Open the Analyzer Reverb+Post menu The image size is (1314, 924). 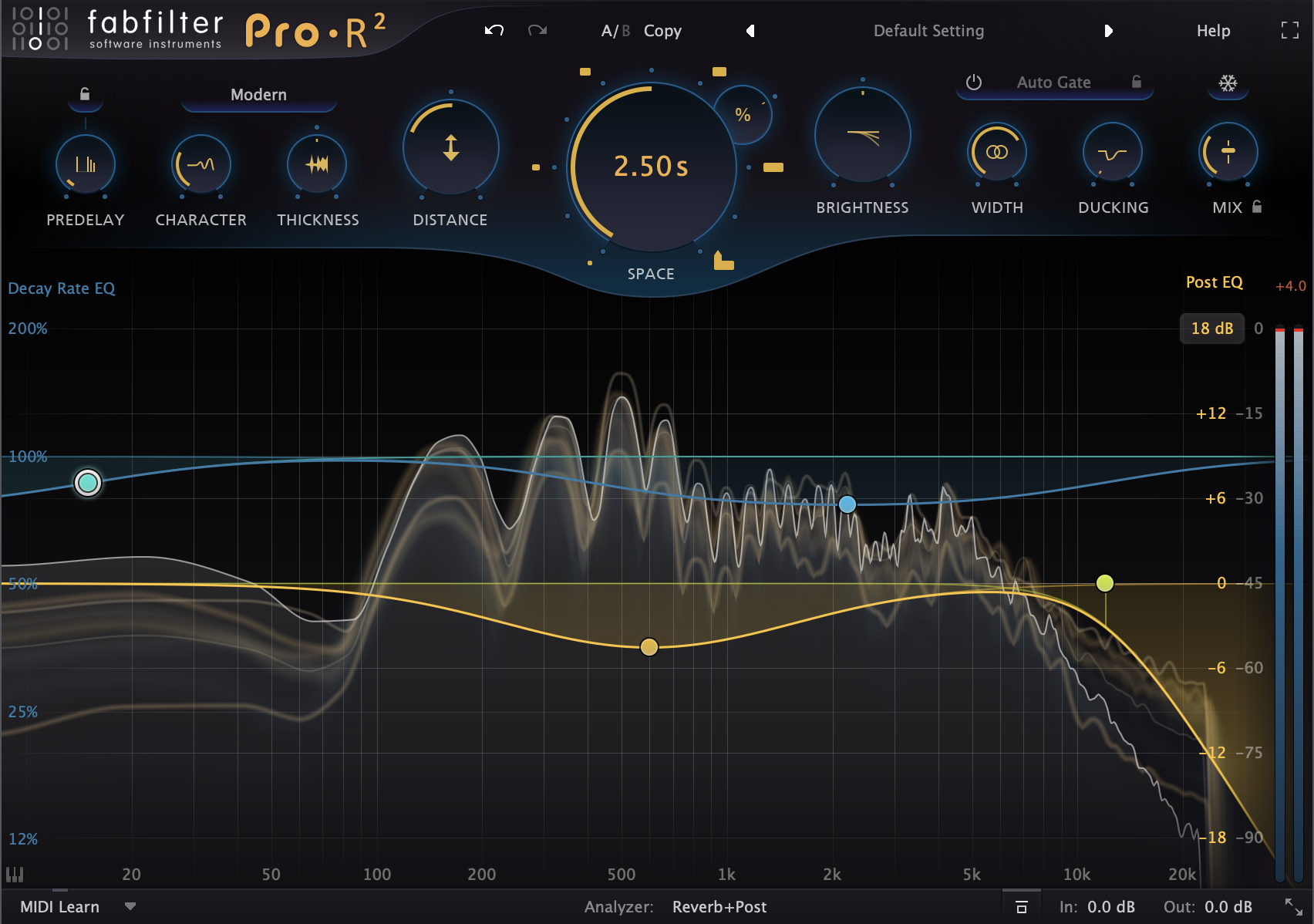point(719,907)
